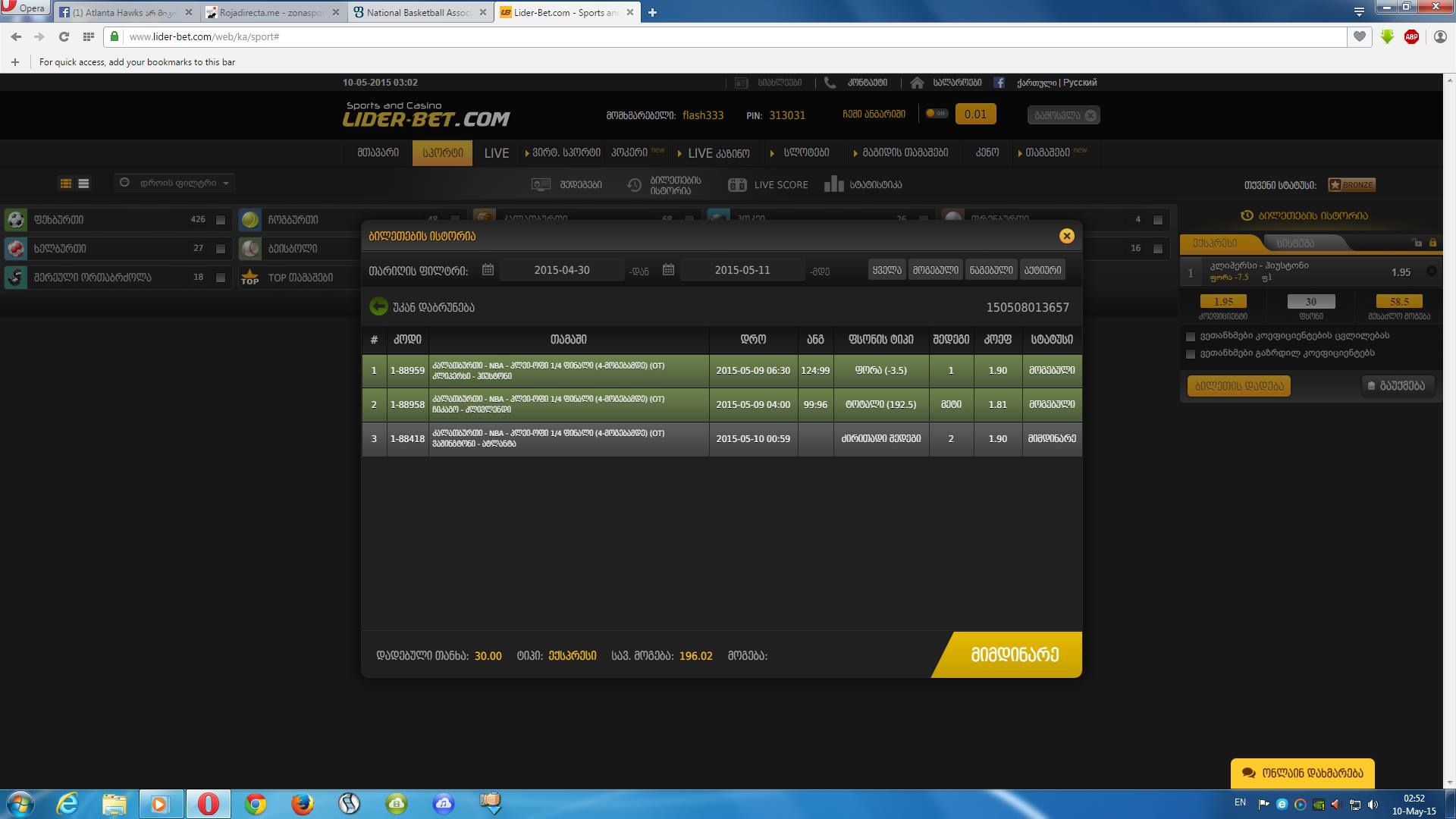
Task: Toggle the balance ON switch
Action: click(x=936, y=114)
